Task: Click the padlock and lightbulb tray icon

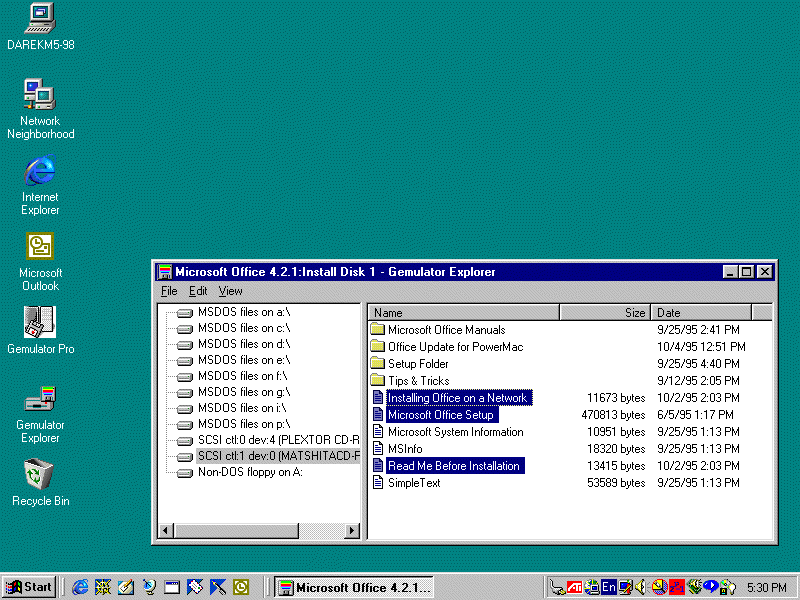Action: [x=728, y=587]
